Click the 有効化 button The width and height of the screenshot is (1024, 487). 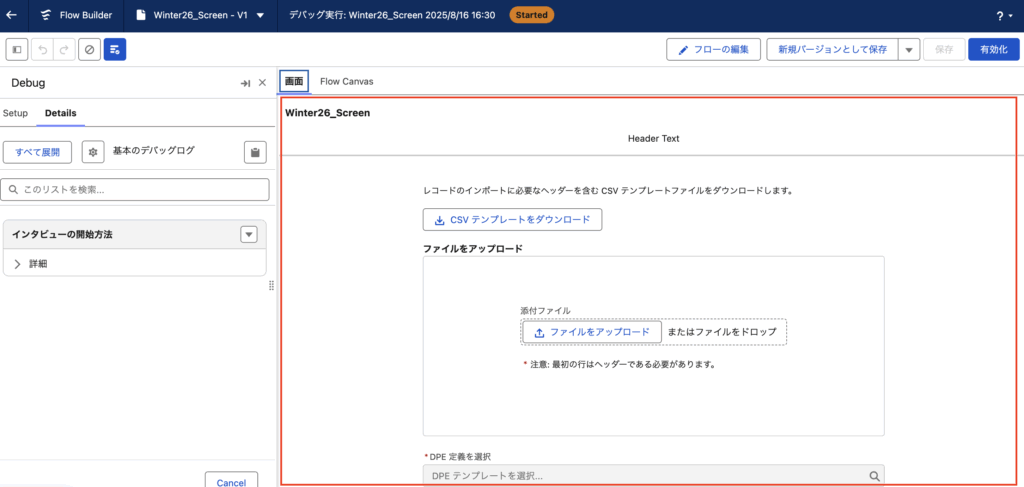click(x=993, y=49)
